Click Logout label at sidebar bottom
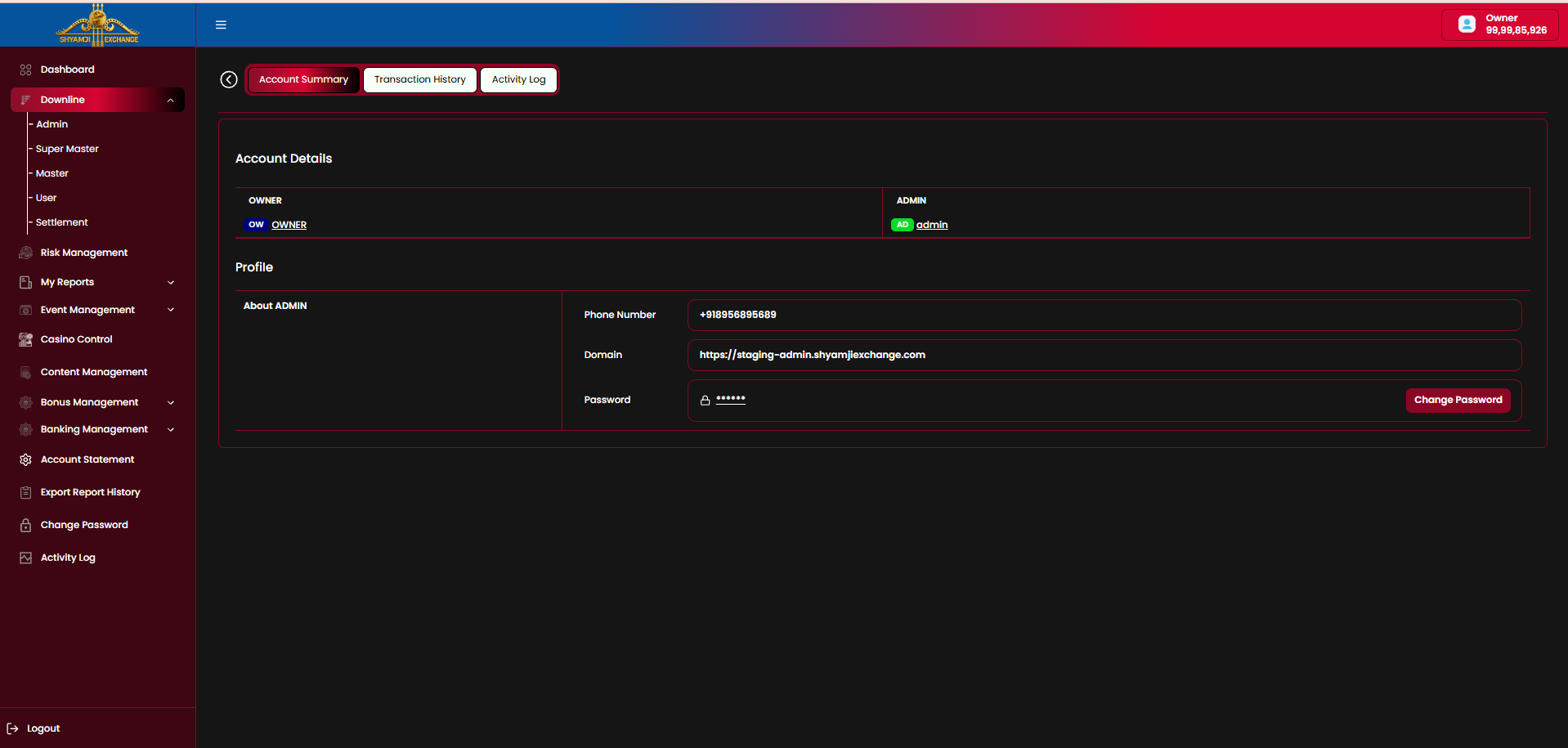Image resolution: width=1568 pixels, height=748 pixels. pyautogui.click(x=43, y=728)
